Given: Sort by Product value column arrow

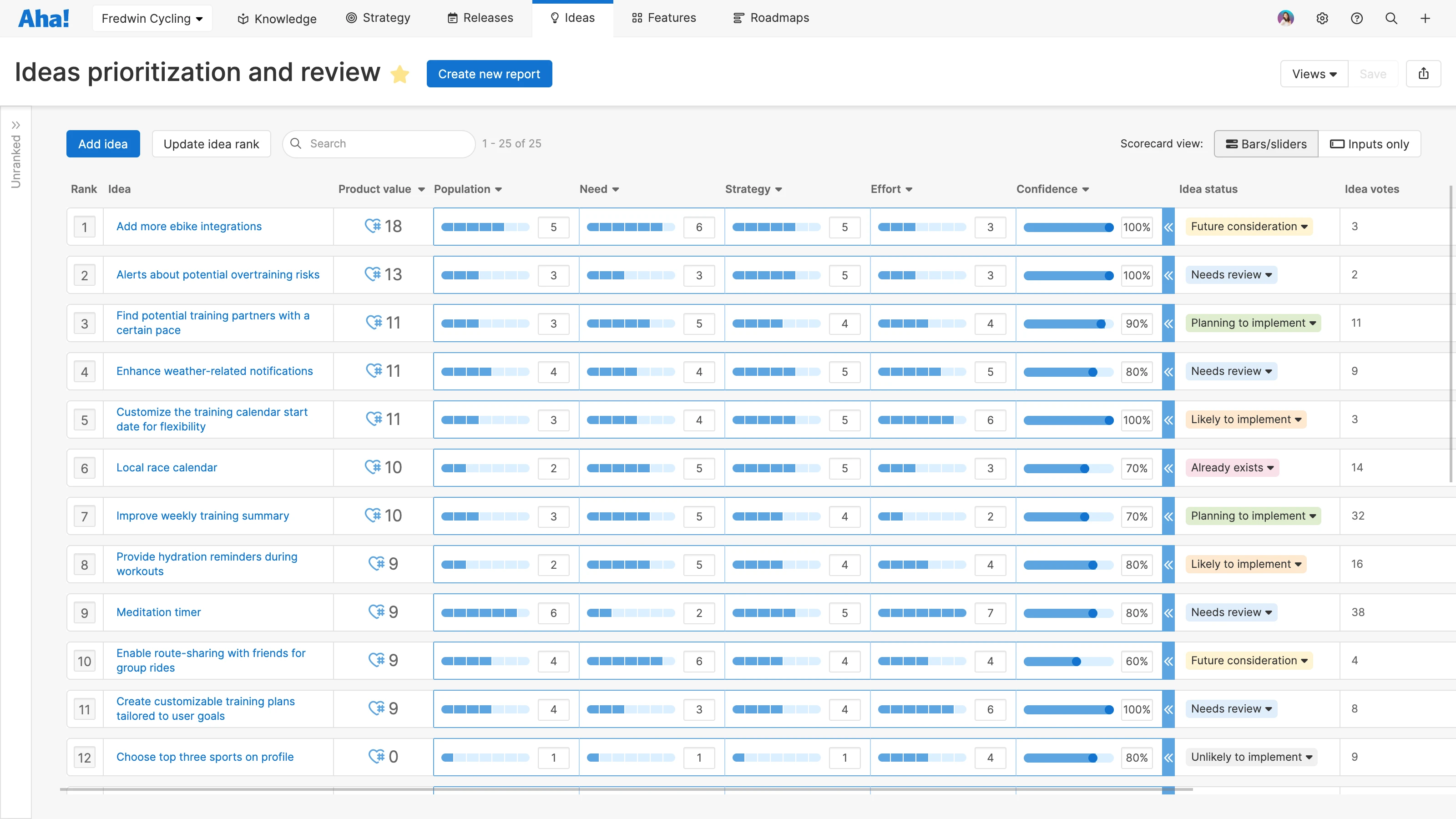Looking at the screenshot, I should pyautogui.click(x=421, y=189).
